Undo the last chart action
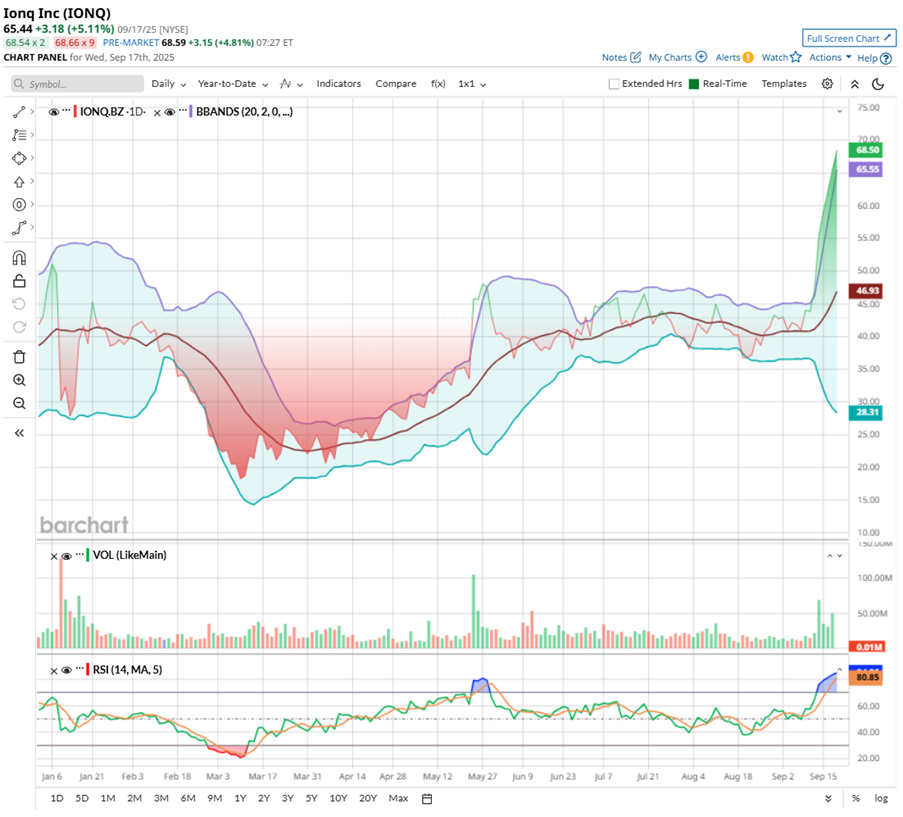Screen dimensions: 903x817 click(19, 304)
